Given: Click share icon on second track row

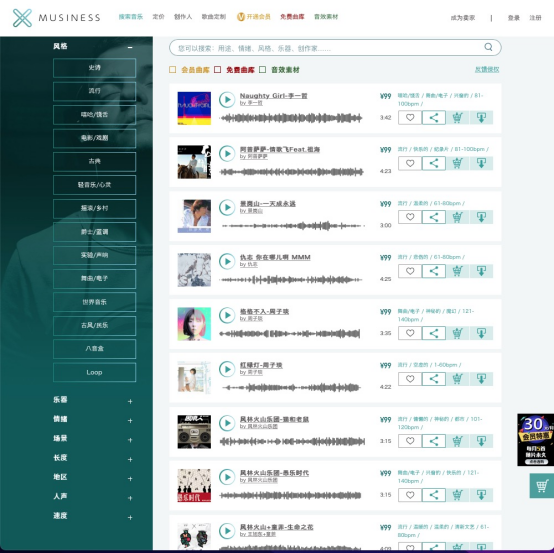Looking at the screenshot, I should 434,163.
